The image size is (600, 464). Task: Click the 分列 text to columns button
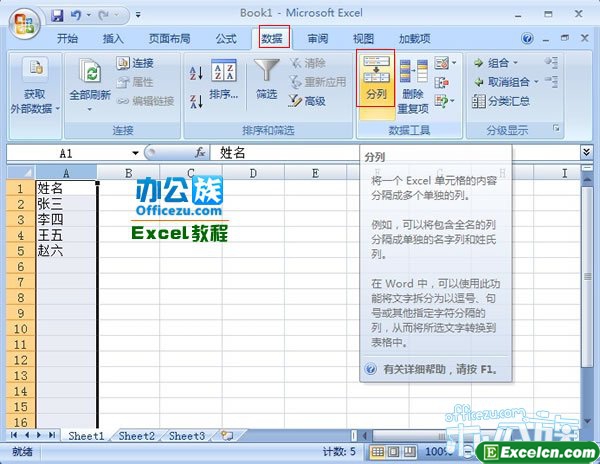tap(376, 78)
